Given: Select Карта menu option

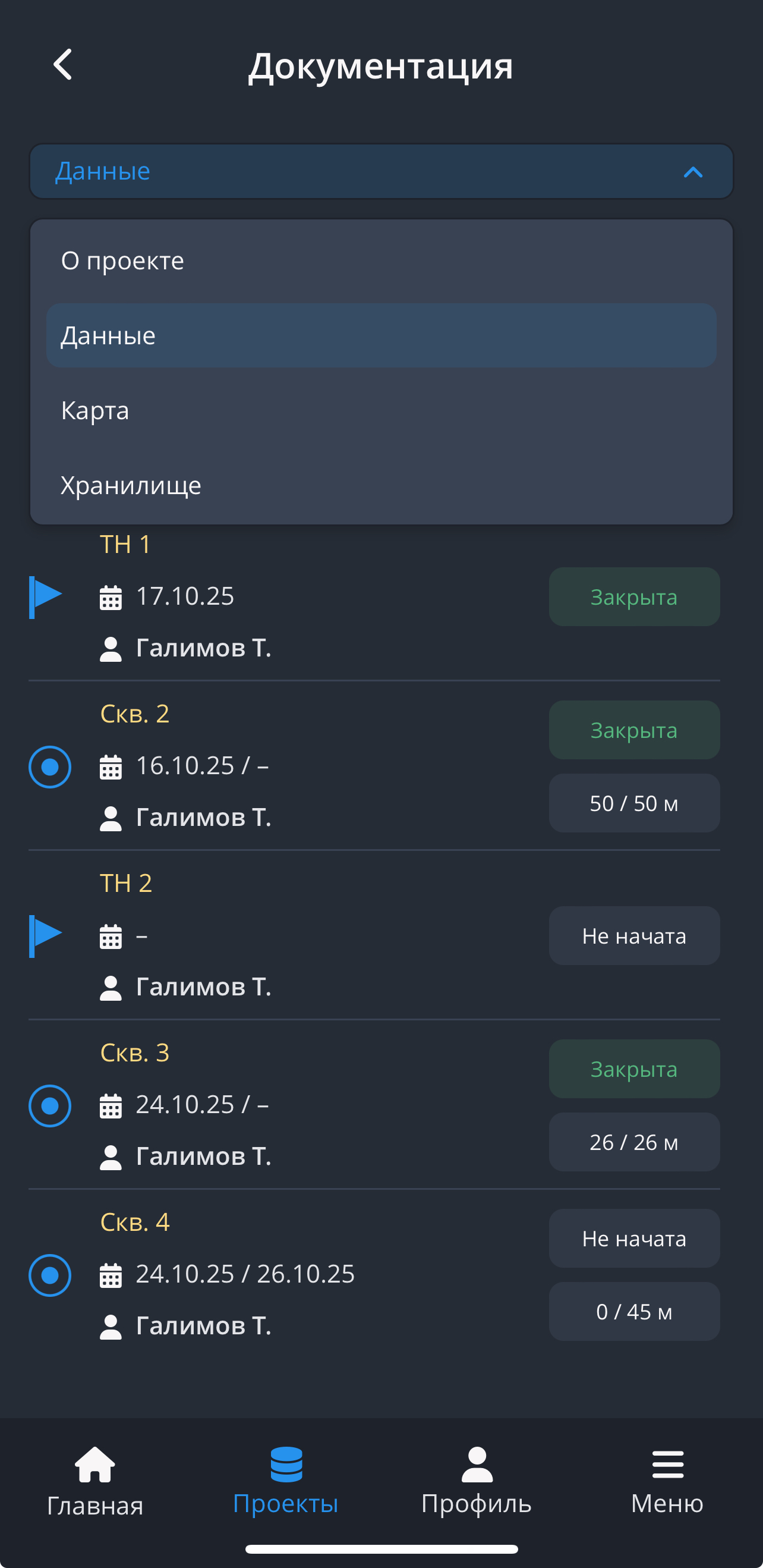Looking at the screenshot, I should [96, 411].
